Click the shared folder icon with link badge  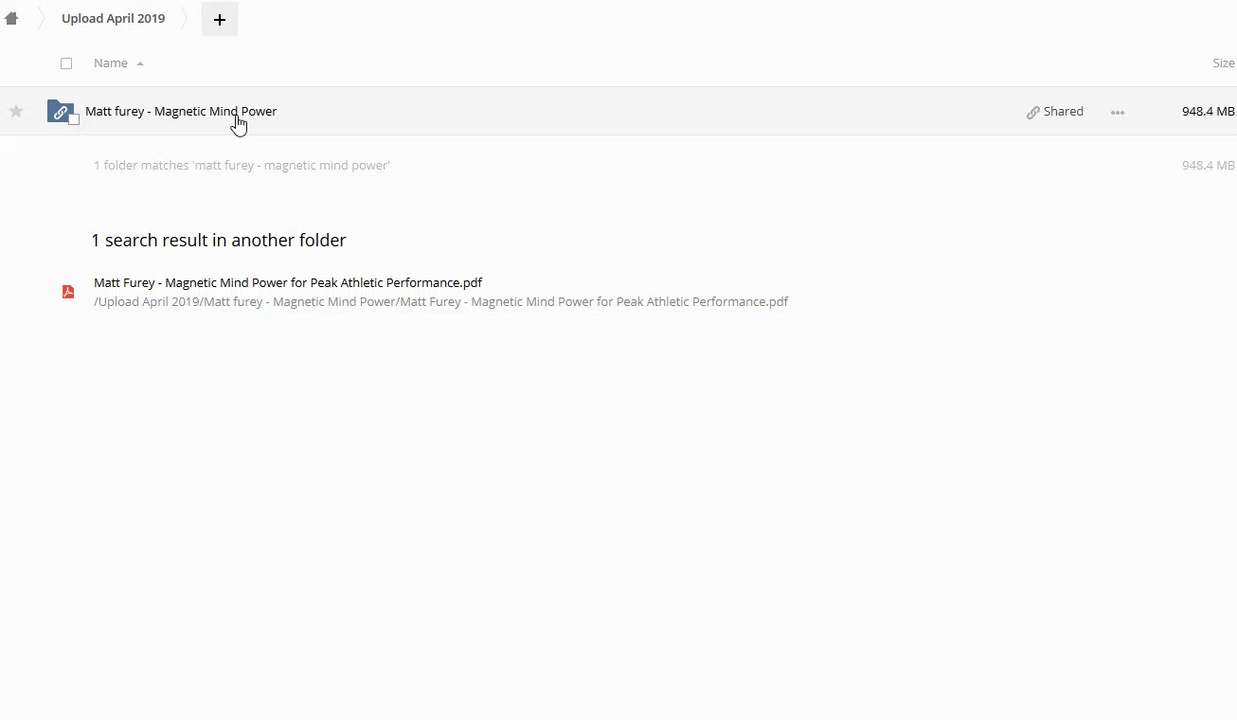60,111
